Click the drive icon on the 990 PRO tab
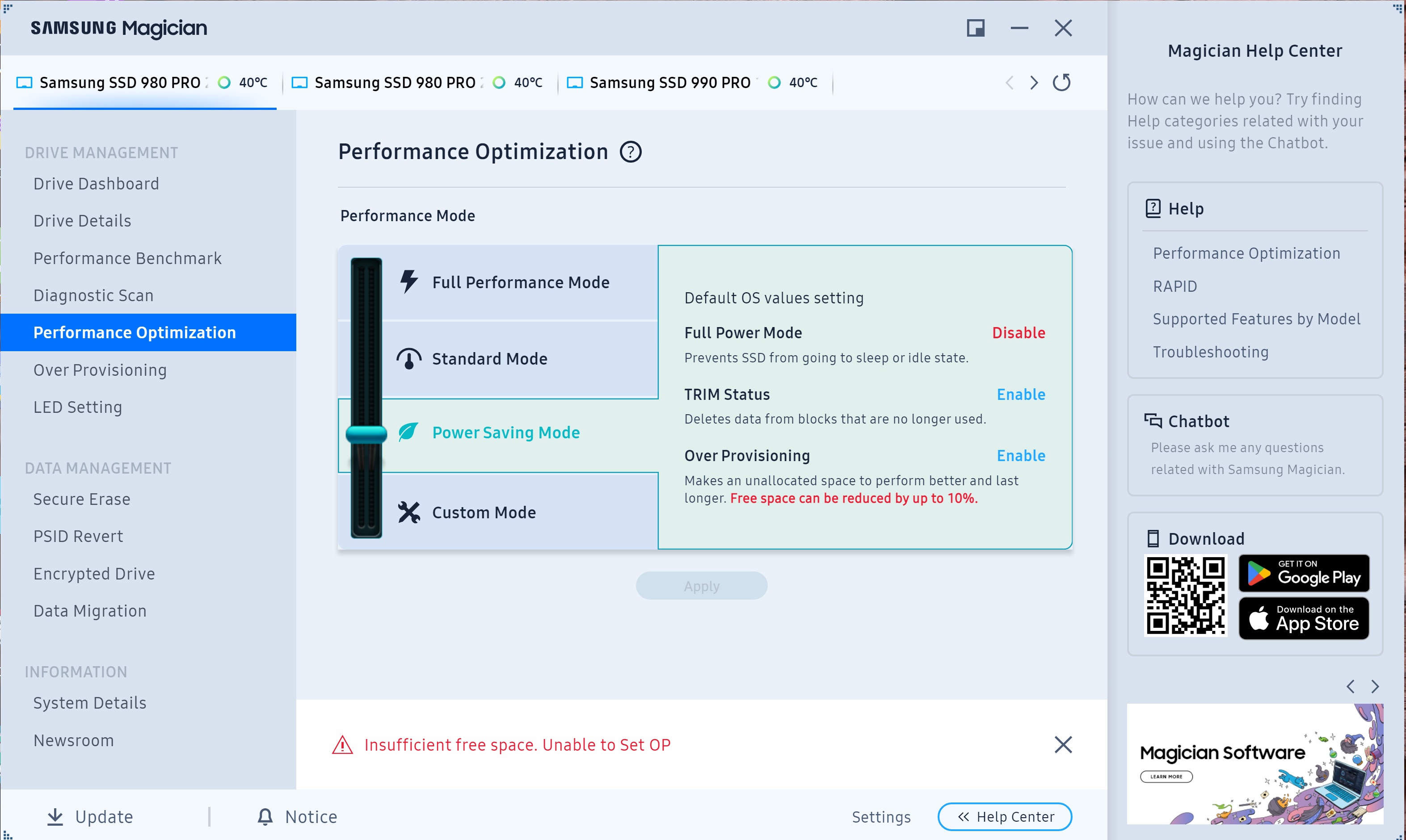 575,83
